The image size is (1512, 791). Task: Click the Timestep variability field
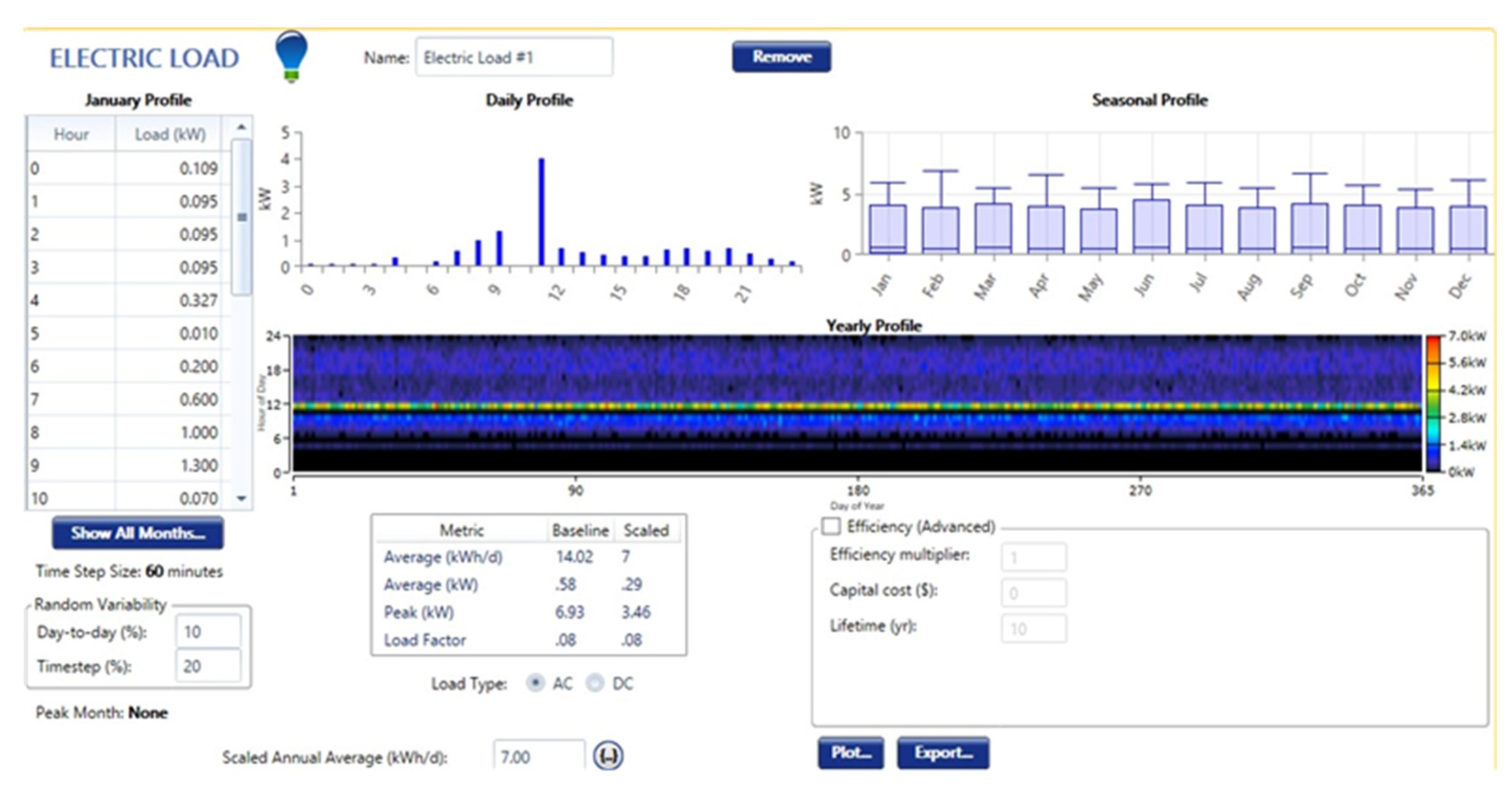click(x=208, y=666)
